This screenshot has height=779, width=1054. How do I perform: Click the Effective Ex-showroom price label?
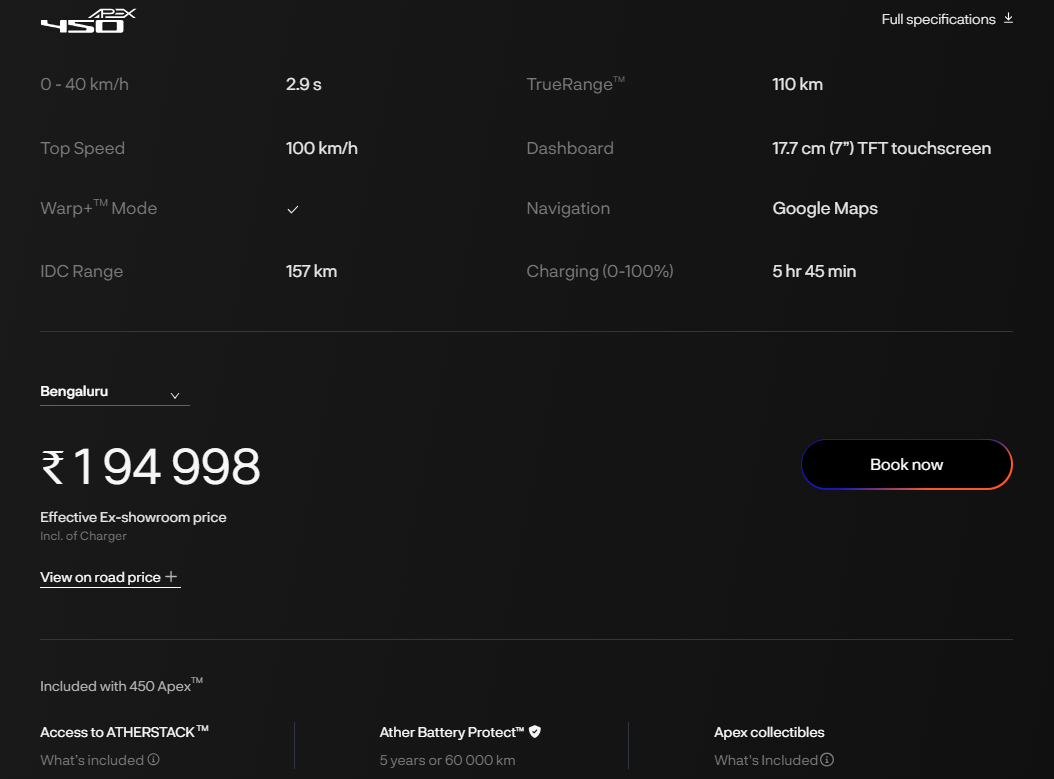[133, 518]
